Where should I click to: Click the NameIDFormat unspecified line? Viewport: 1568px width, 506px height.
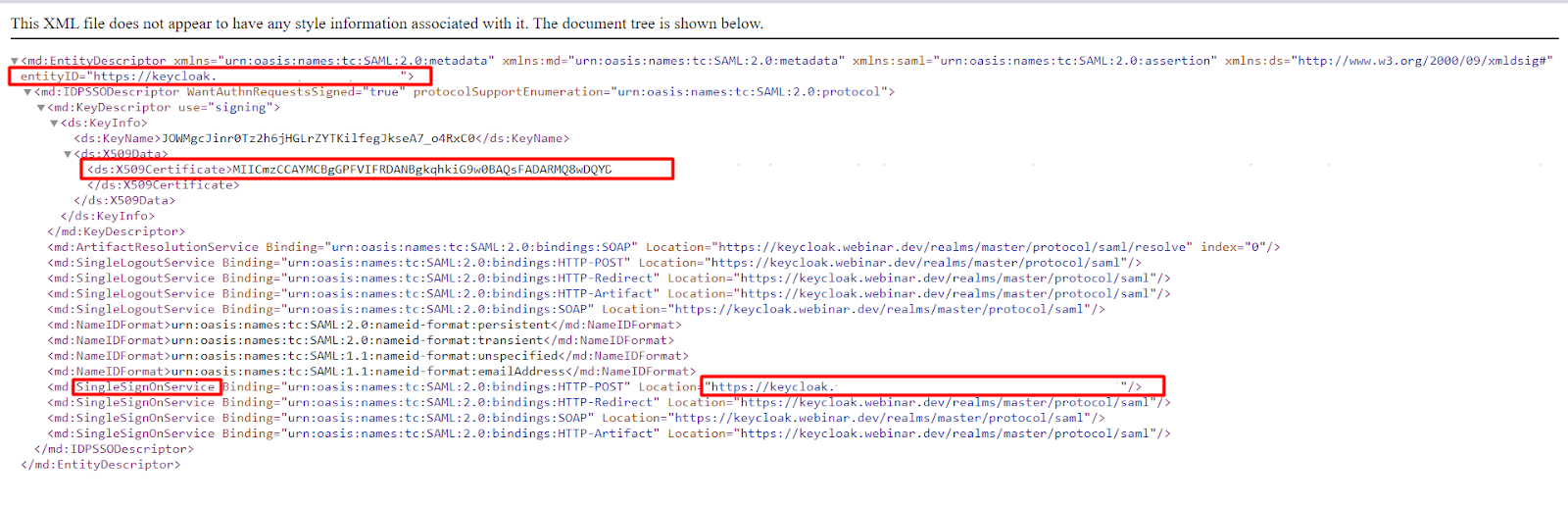367,356
